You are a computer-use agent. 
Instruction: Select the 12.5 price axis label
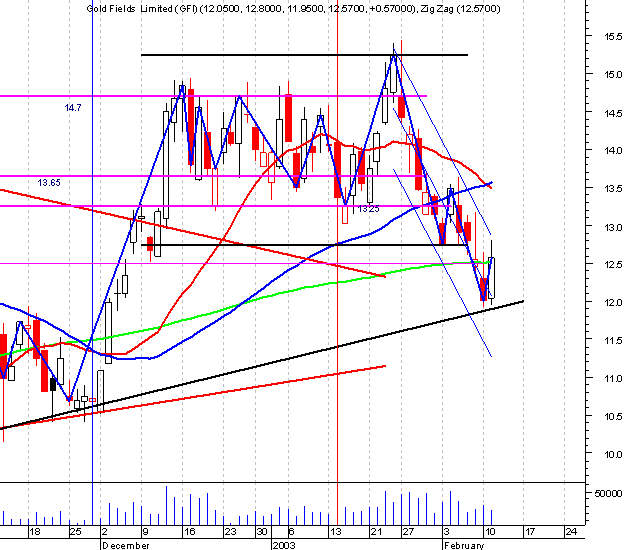[613, 265]
